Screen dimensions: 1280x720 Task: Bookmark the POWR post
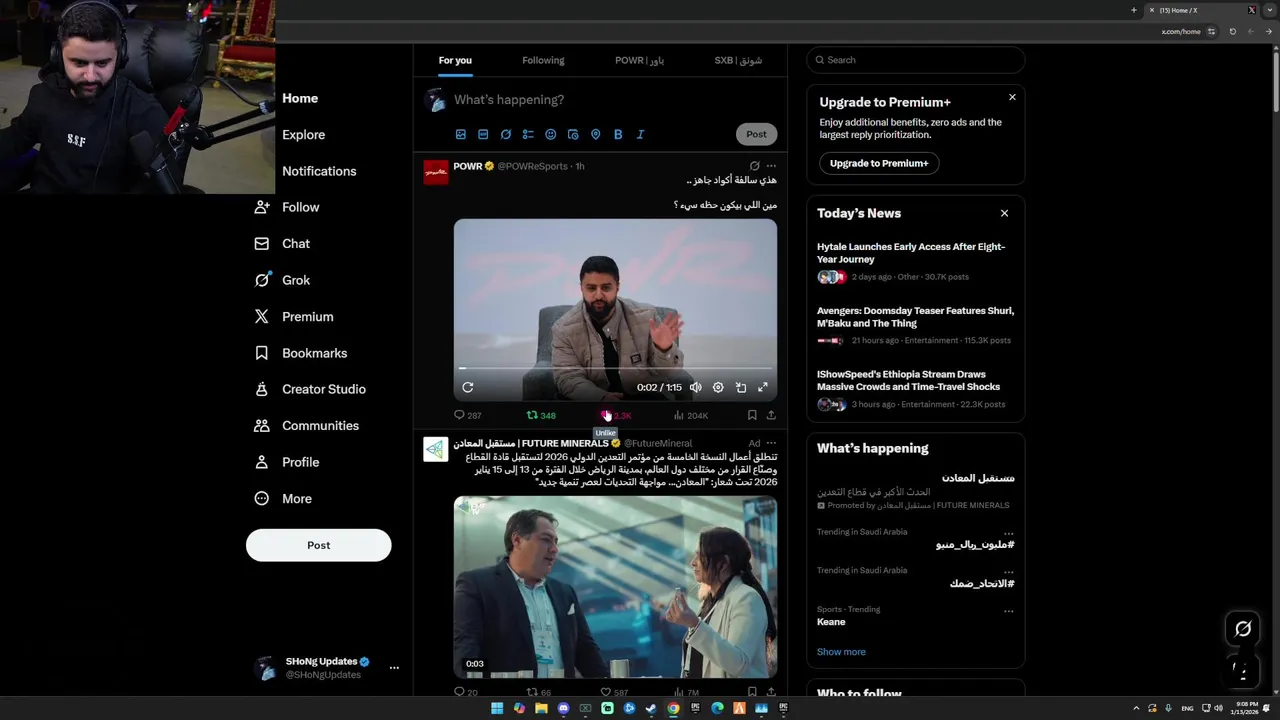tap(752, 415)
